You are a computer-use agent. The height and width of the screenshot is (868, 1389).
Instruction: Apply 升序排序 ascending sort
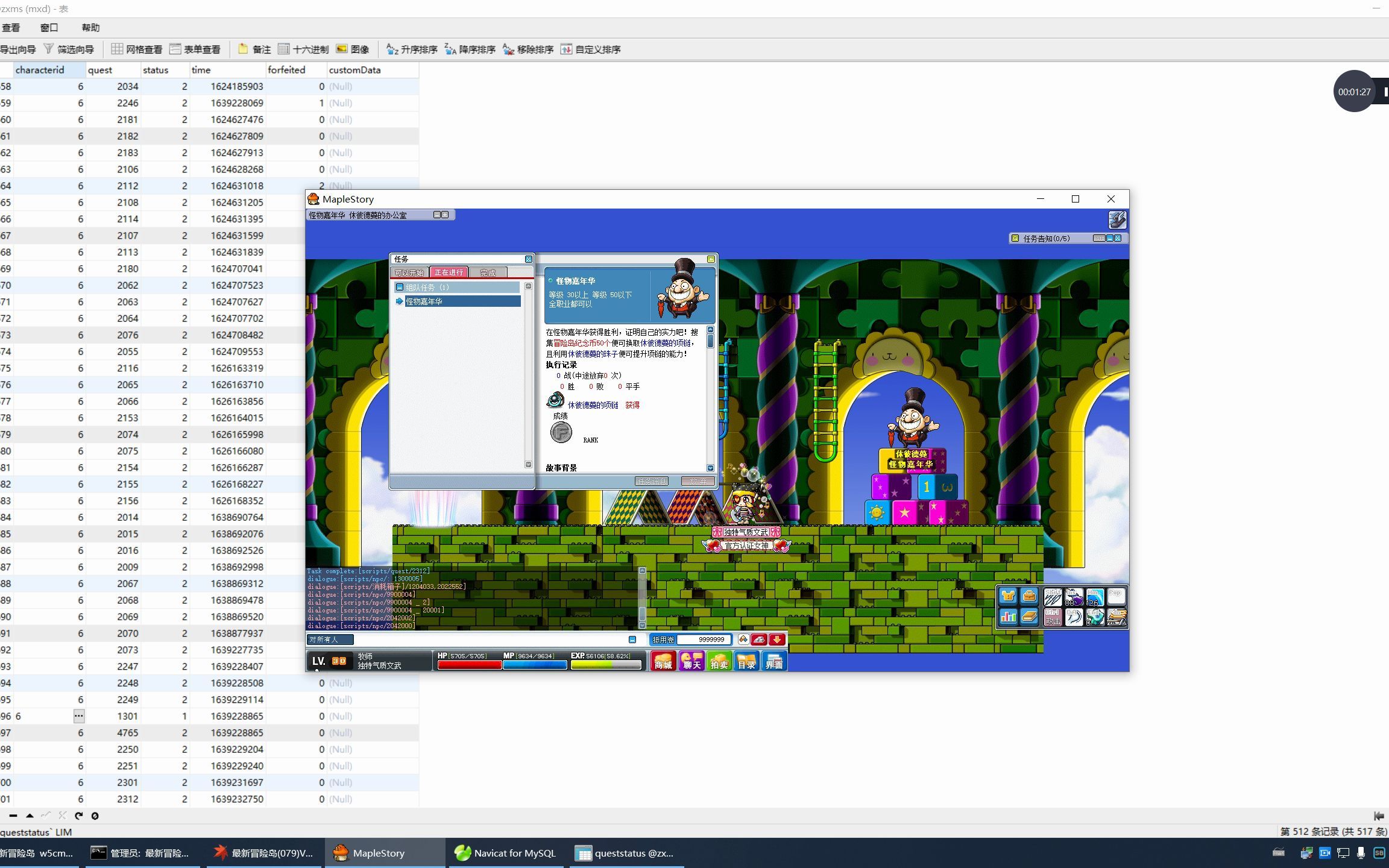(x=412, y=49)
